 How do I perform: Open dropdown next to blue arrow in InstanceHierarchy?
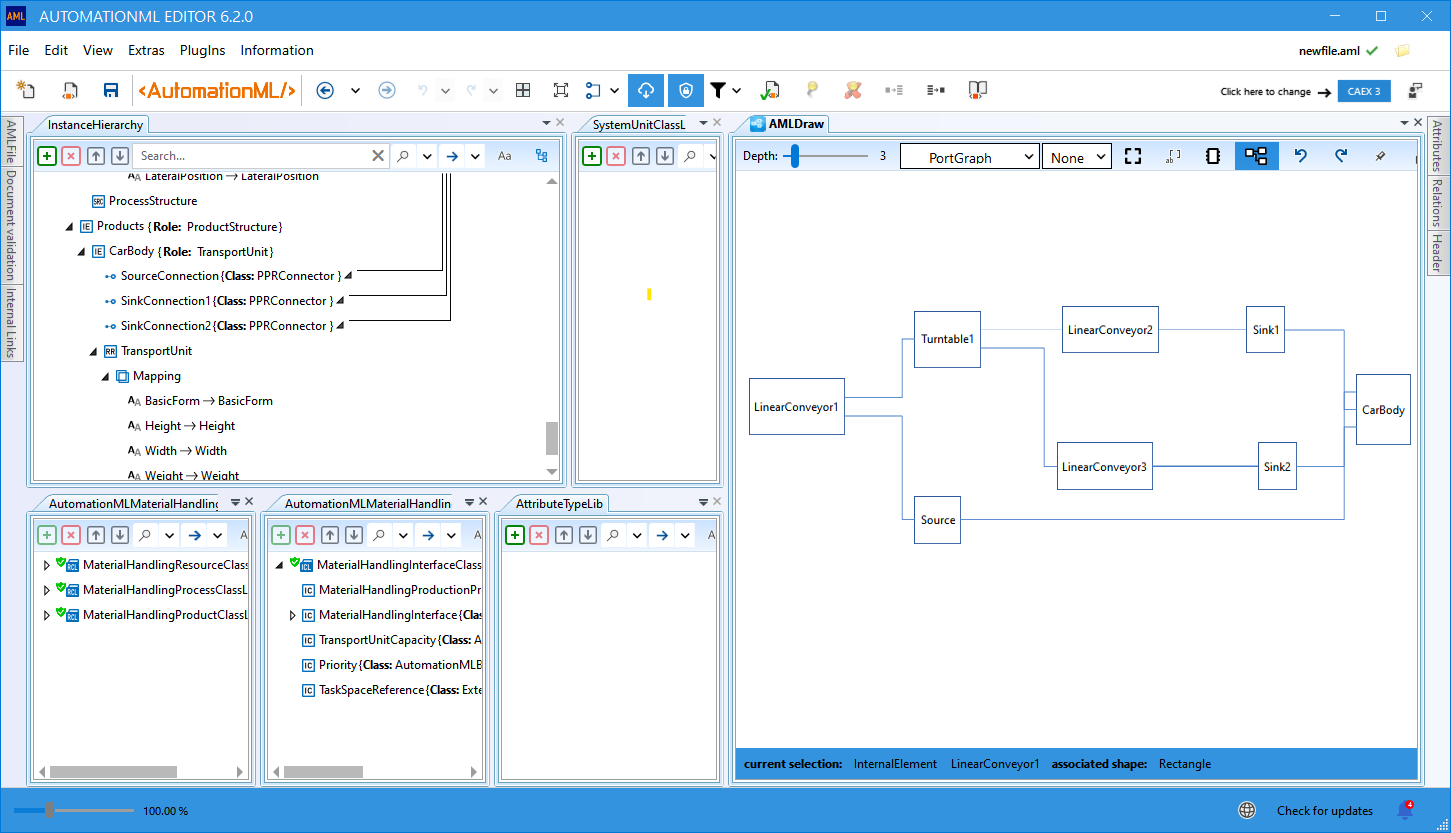[x=475, y=156]
